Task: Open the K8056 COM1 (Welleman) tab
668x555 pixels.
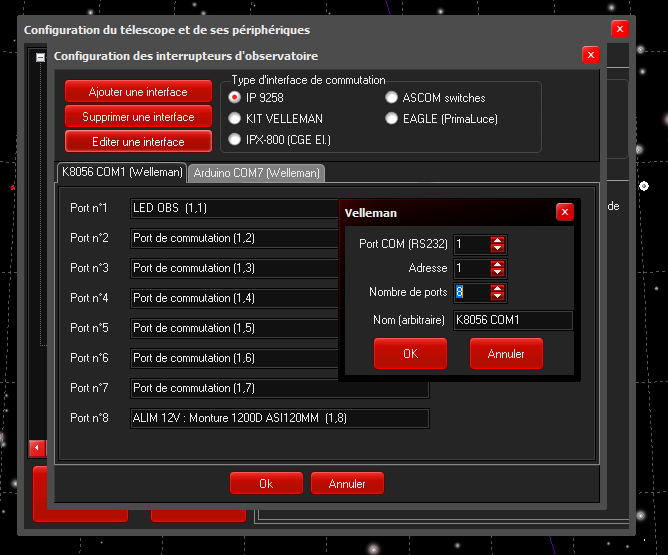Action: point(122,172)
